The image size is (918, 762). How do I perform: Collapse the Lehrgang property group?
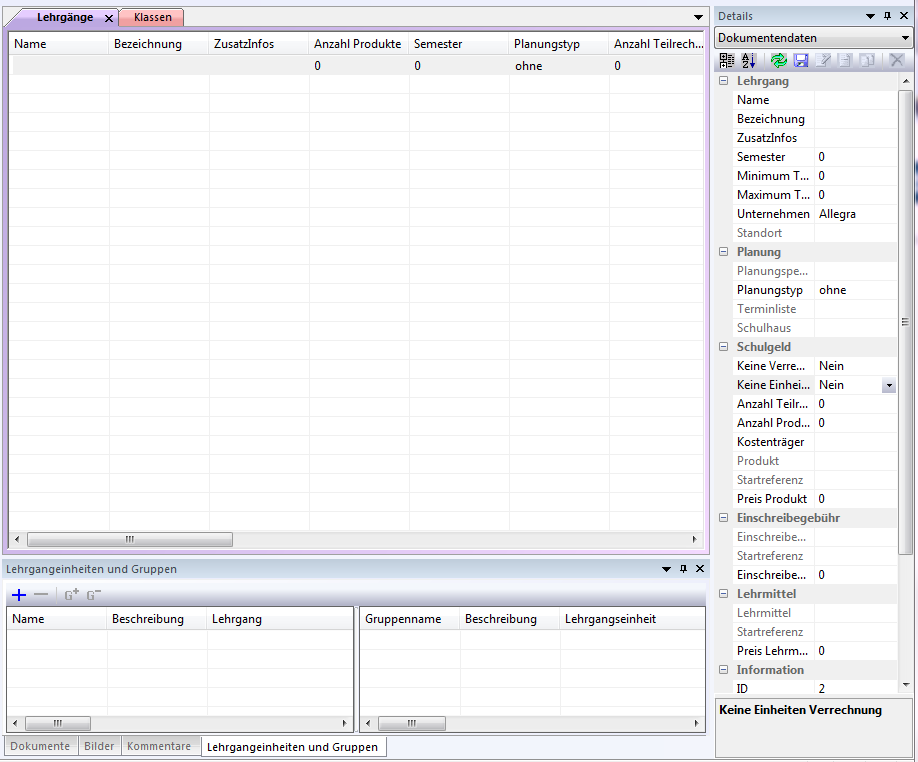[723, 81]
